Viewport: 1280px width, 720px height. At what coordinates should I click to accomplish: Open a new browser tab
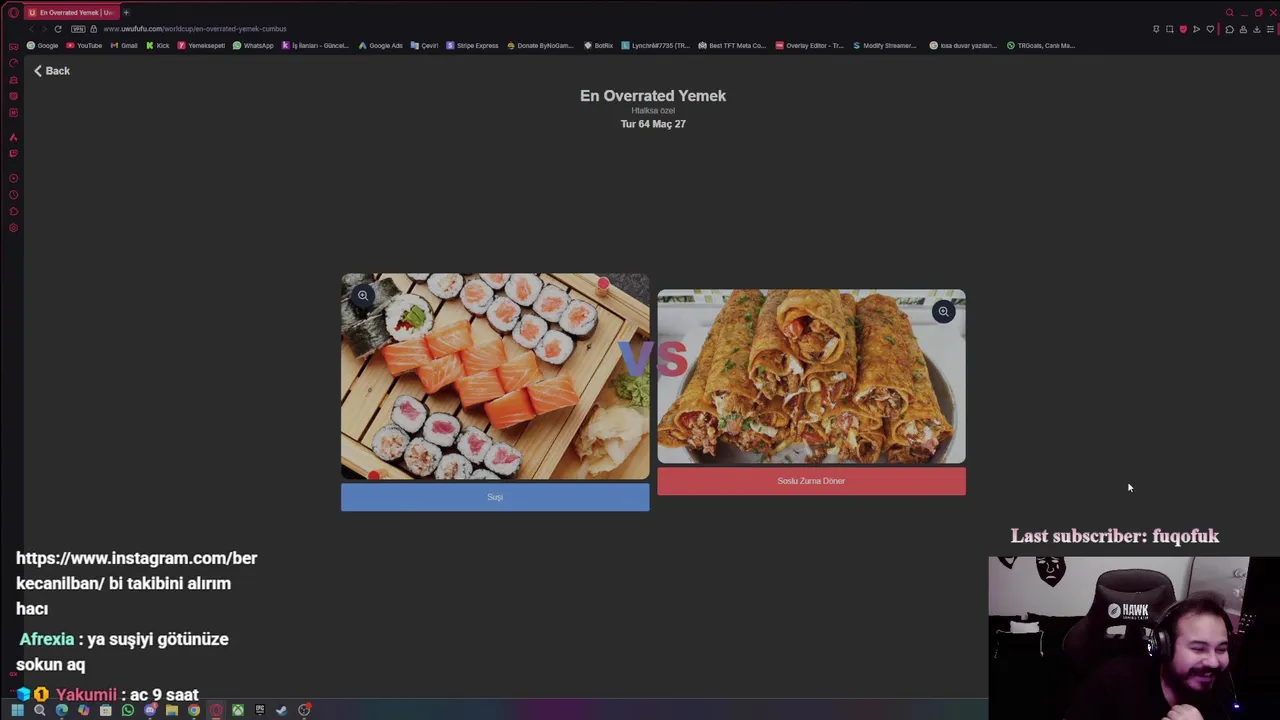126,12
